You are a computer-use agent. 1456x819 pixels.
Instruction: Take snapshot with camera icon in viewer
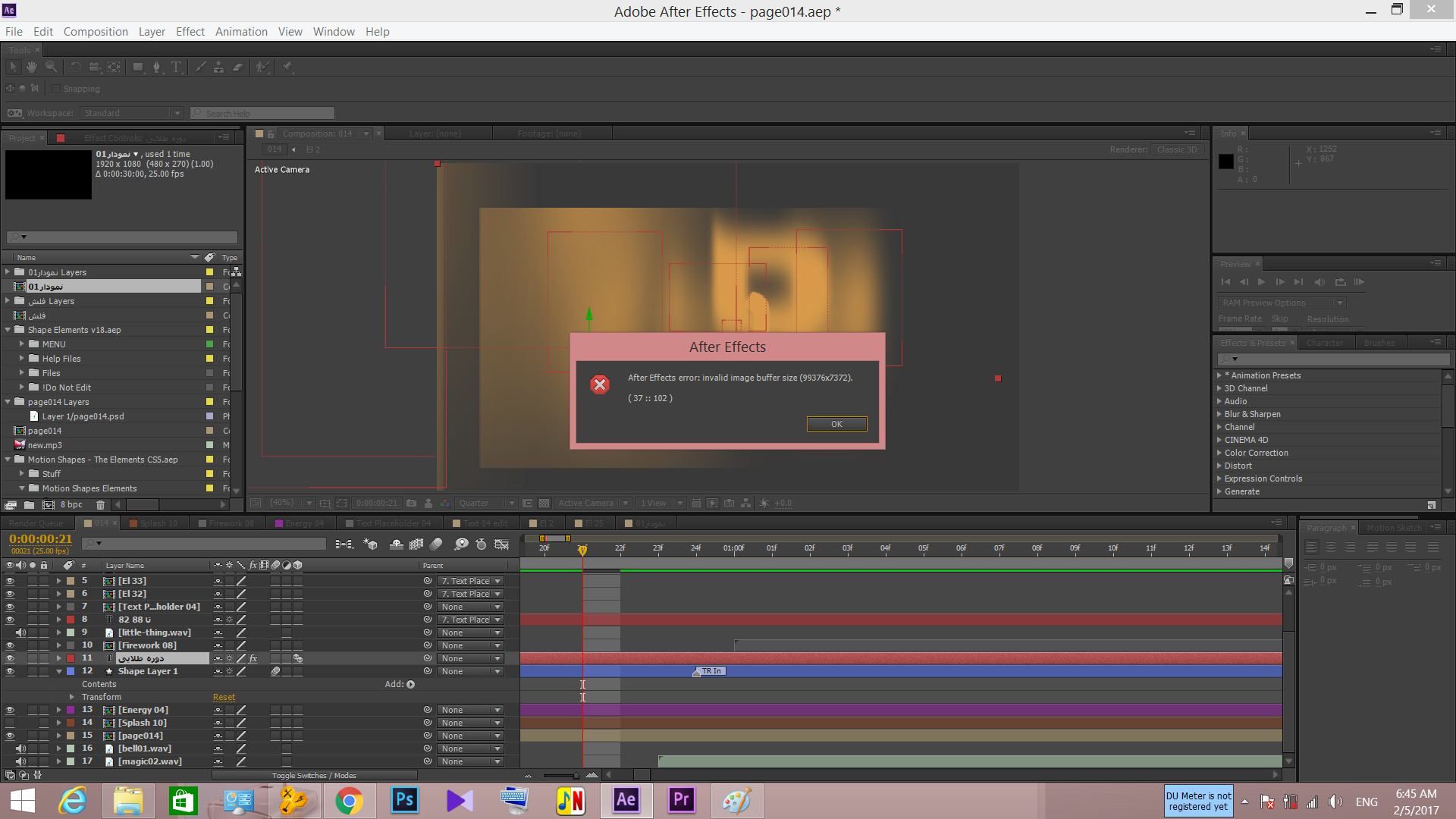(411, 503)
